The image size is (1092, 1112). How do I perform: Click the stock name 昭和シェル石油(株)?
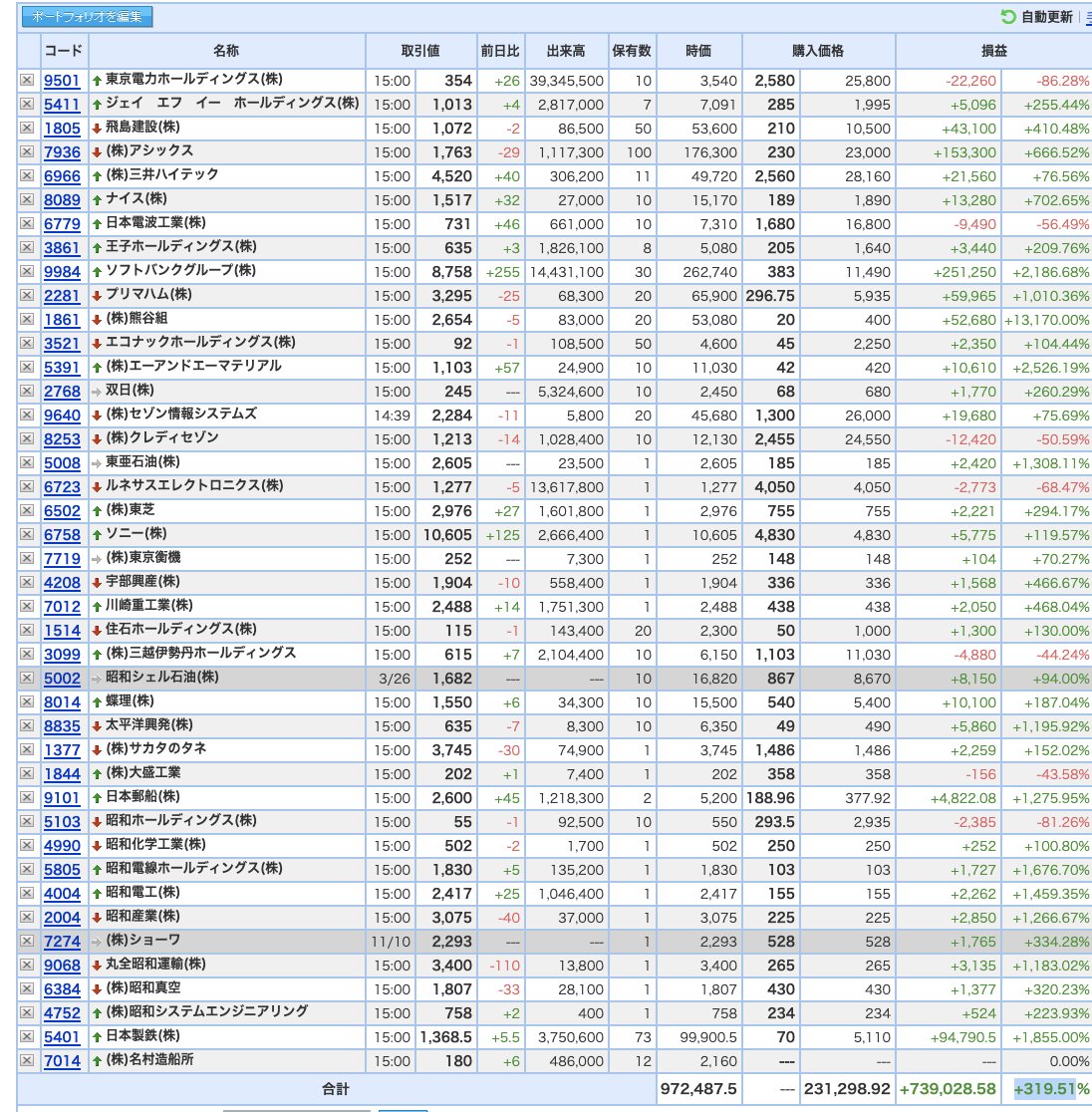click(x=161, y=678)
